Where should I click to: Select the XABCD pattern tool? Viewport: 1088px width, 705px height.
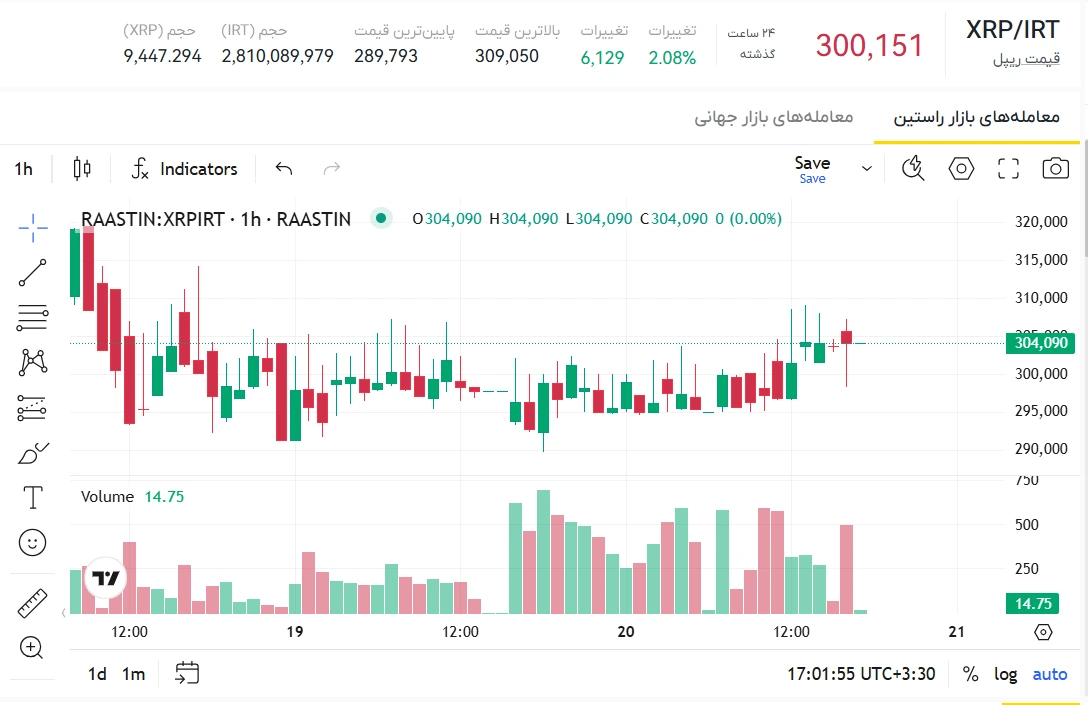[33, 362]
